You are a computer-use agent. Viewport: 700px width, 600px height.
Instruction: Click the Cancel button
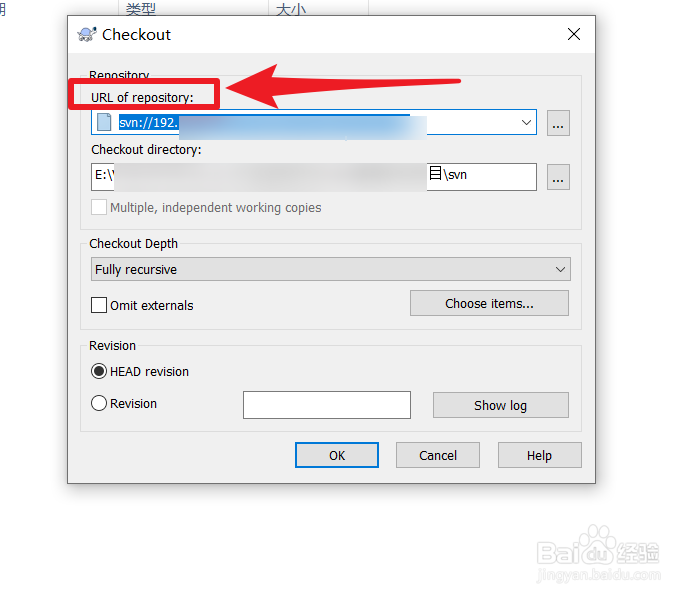click(x=438, y=455)
